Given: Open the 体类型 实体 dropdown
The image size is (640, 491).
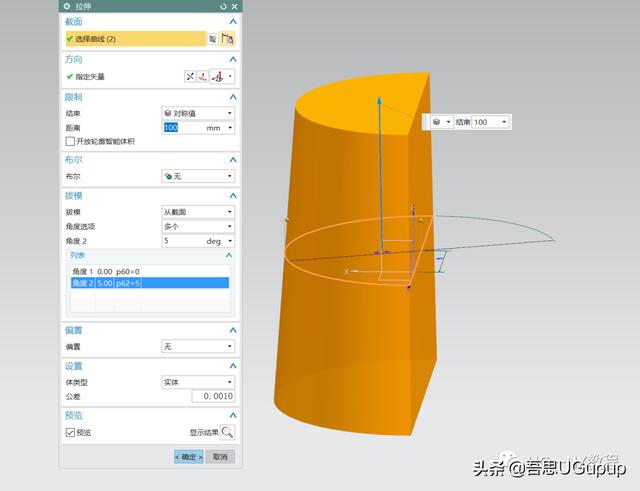Looking at the screenshot, I should [x=198, y=382].
